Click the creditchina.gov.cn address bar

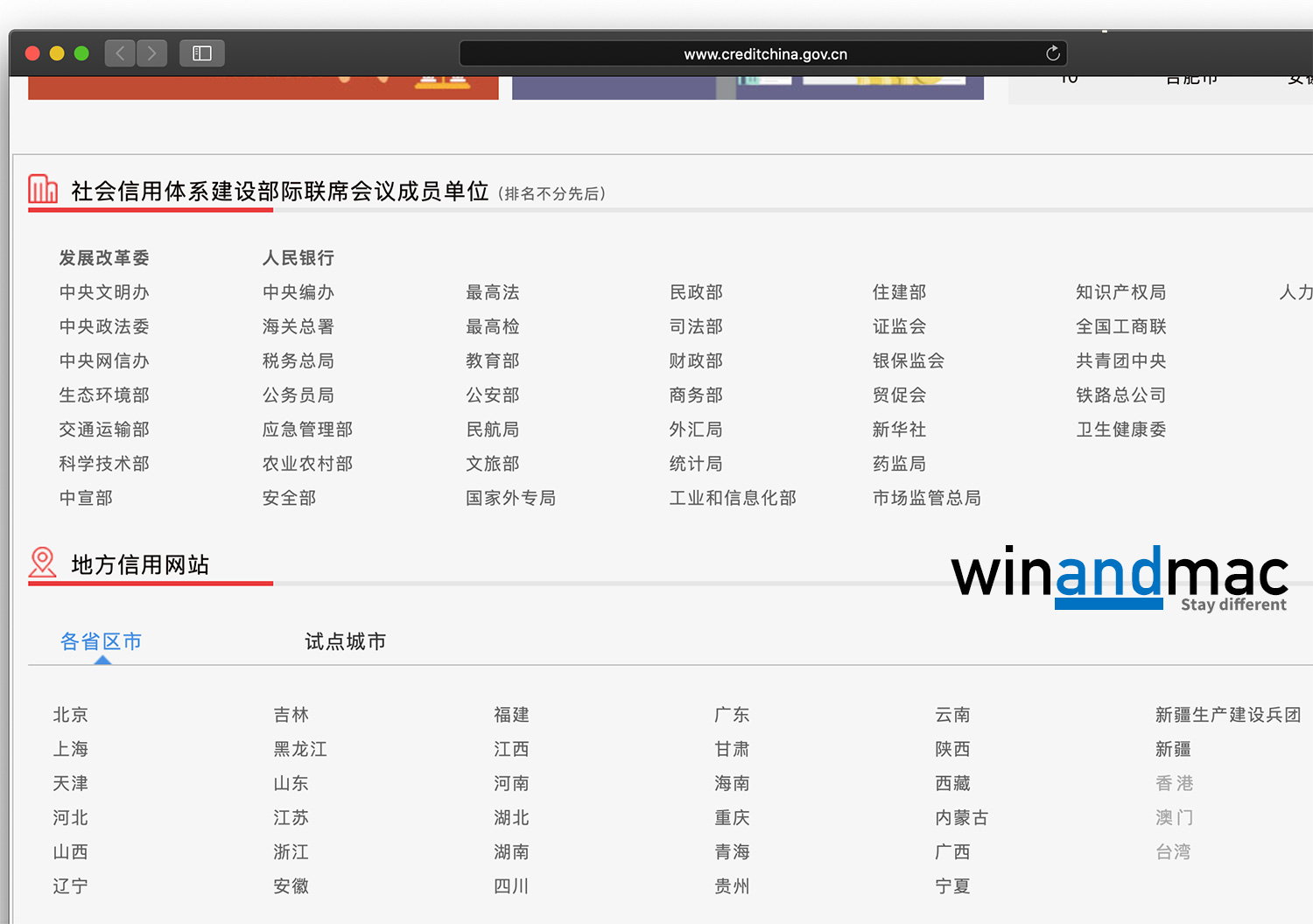[763, 53]
